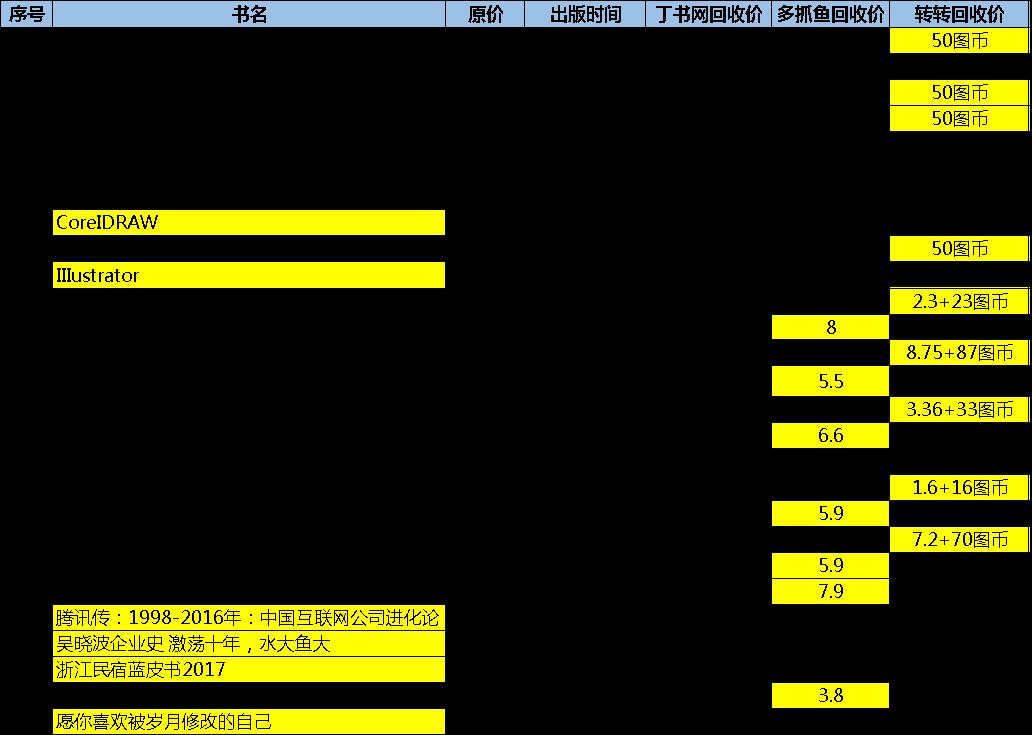Select the 3.8 price cell

[x=830, y=696]
